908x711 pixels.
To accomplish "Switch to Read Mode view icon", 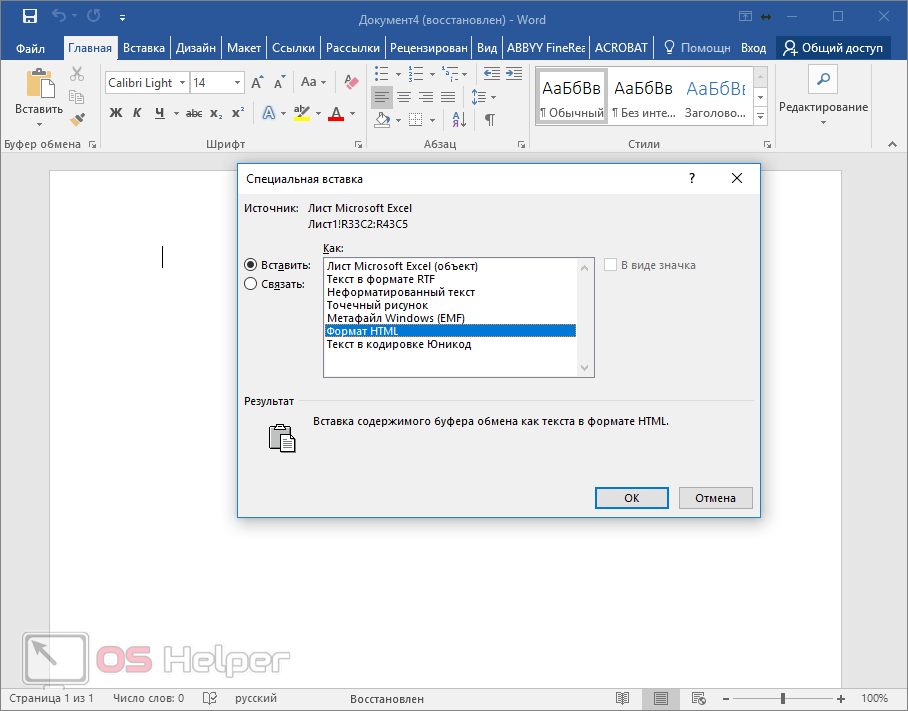I will 622,698.
